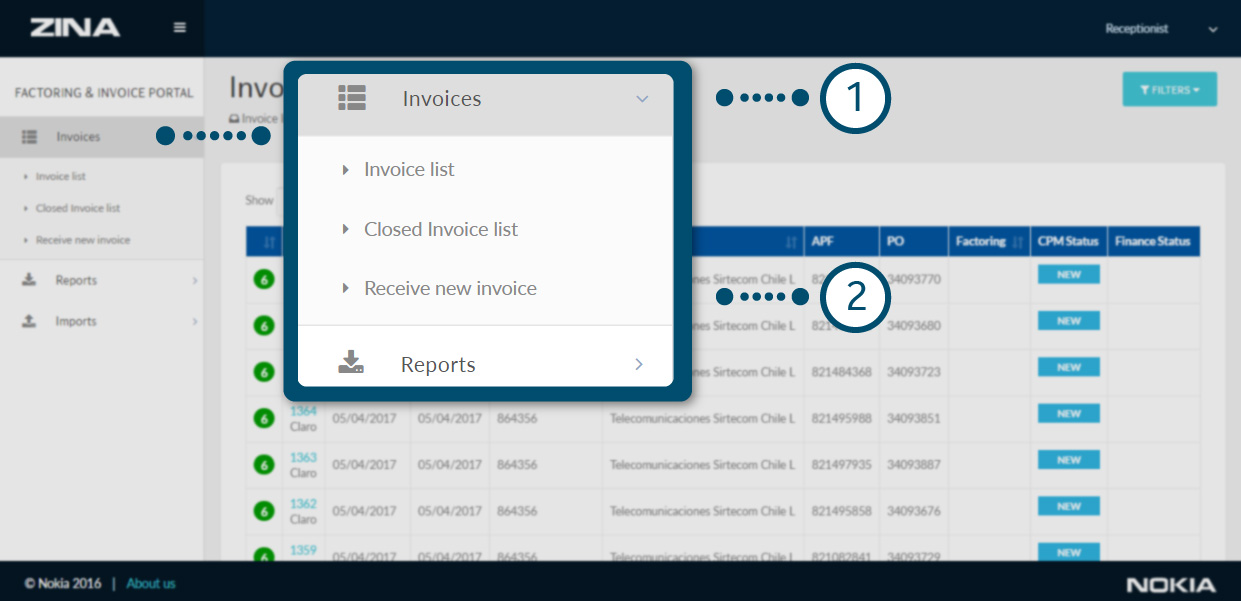Click the Reports tray icon in enlarged callout
1241x601 pixels.
tap(352, 363)
